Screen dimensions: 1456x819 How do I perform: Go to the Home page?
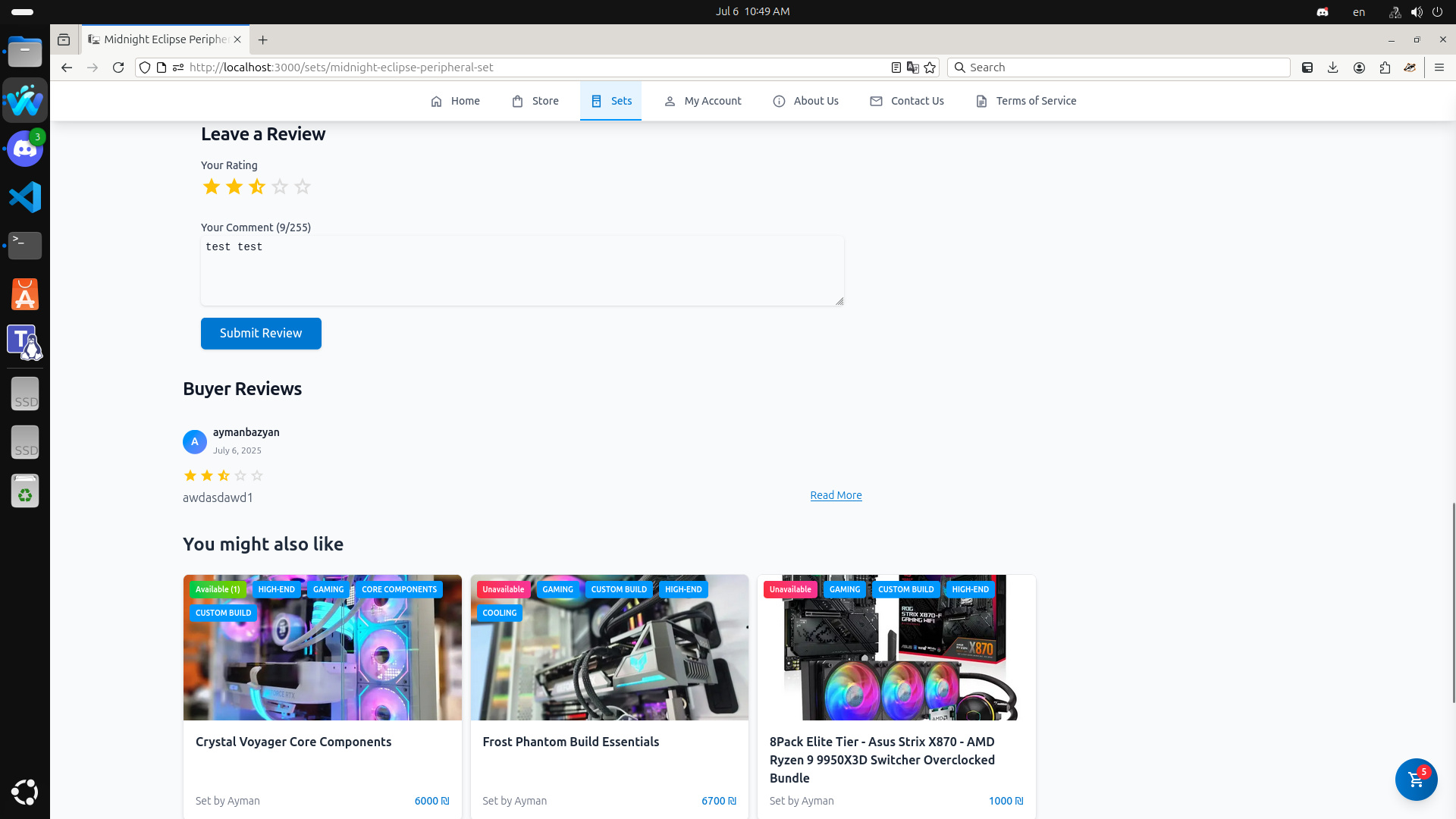pyautogui.click(x=455, y=101)
